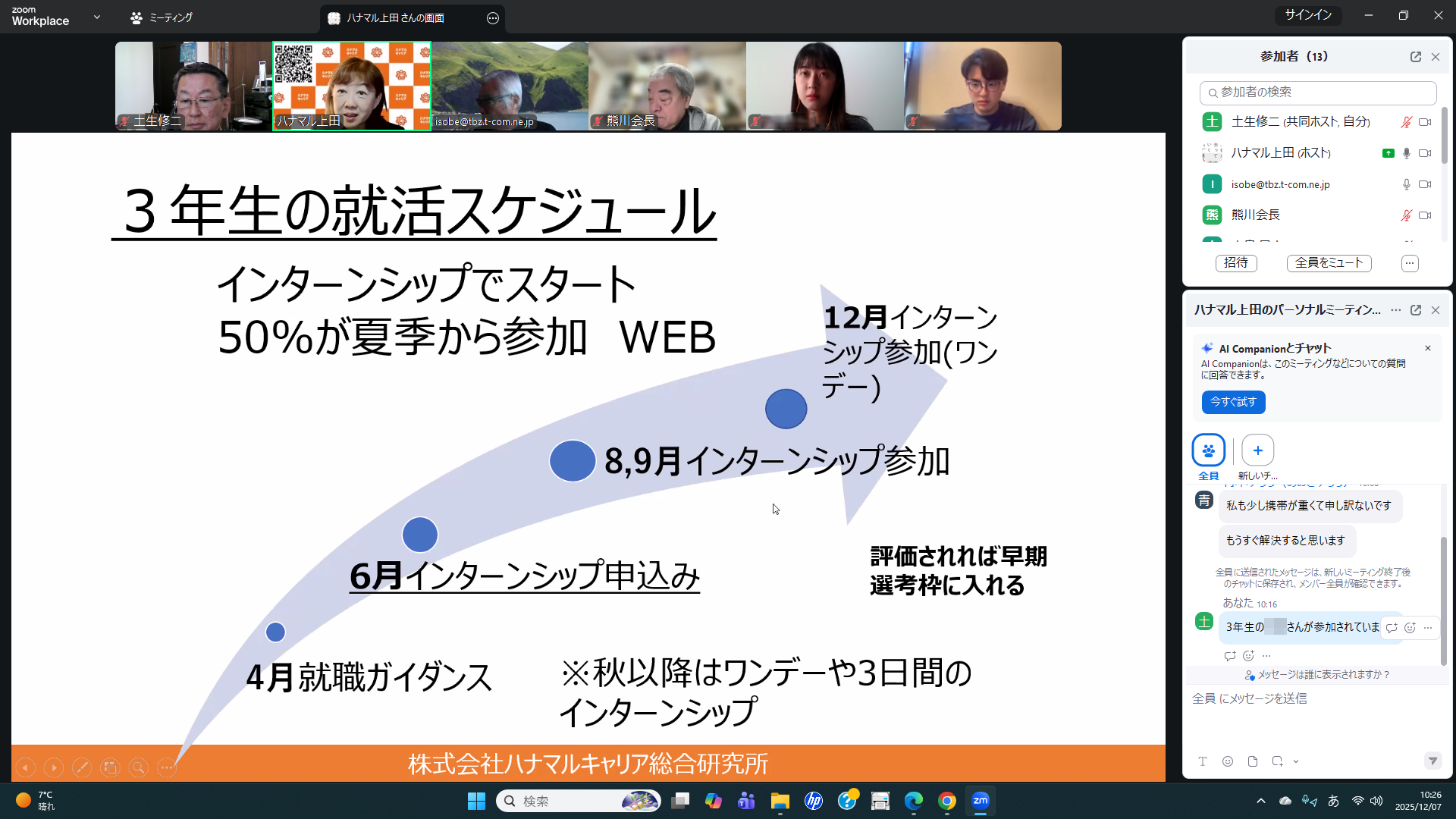Click the participants list scrollbar
1456x819 pixels.
pyautogui.click(x=1444, y=136)
